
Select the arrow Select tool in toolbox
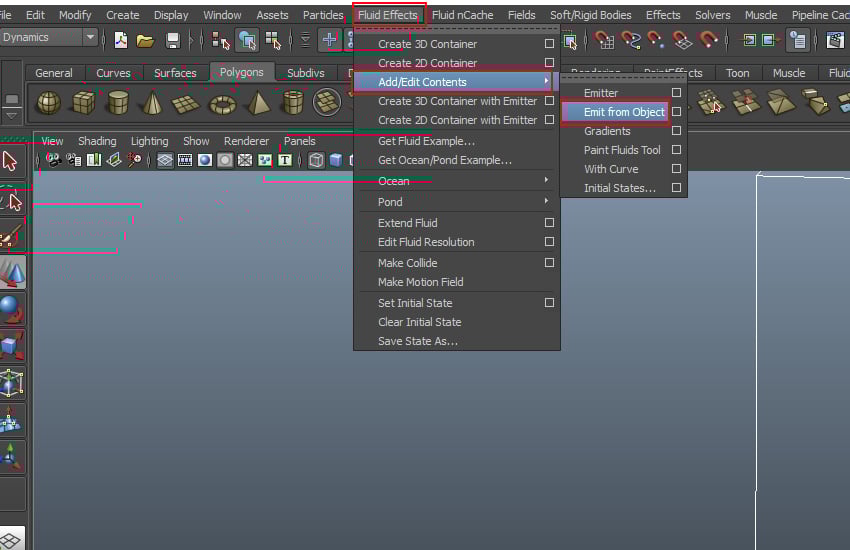[10, 161]
